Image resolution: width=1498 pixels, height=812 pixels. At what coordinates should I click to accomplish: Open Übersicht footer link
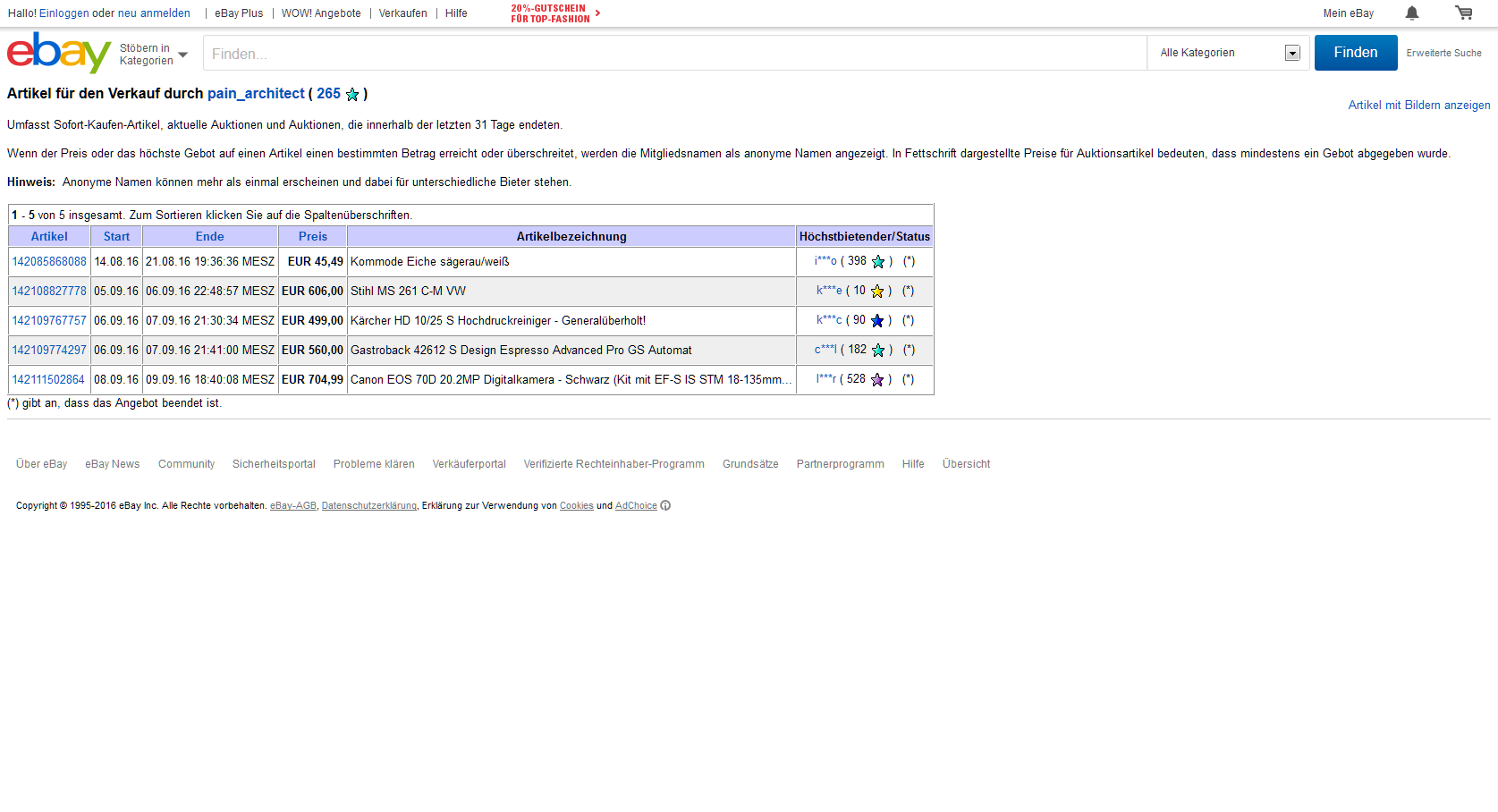[967, 464]
